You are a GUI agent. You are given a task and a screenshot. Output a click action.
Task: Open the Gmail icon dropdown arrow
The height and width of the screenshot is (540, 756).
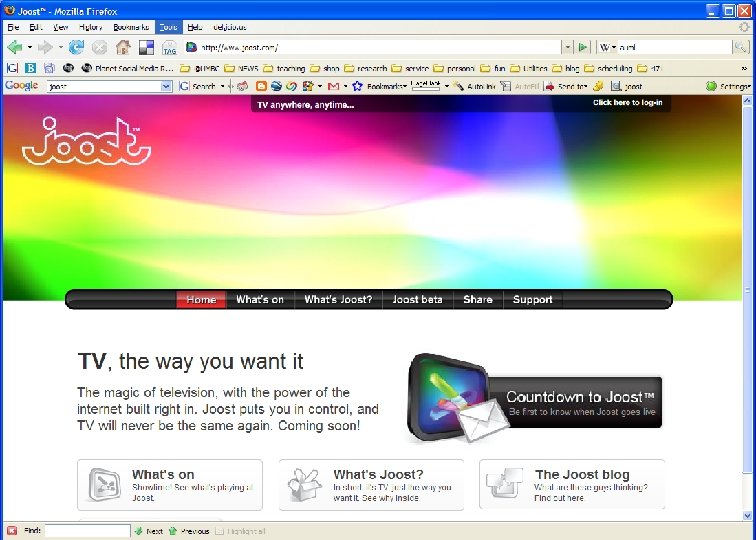[345, 86]
